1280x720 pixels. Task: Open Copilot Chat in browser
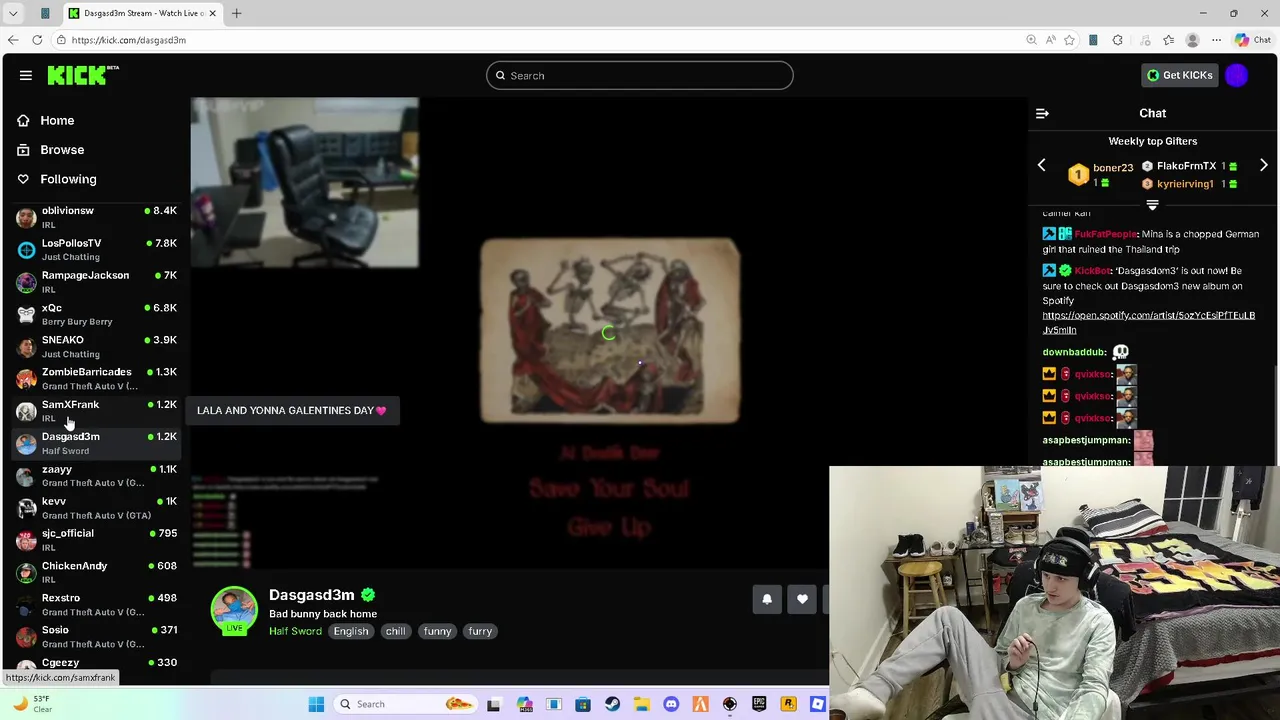click(x=1252, y=40)
